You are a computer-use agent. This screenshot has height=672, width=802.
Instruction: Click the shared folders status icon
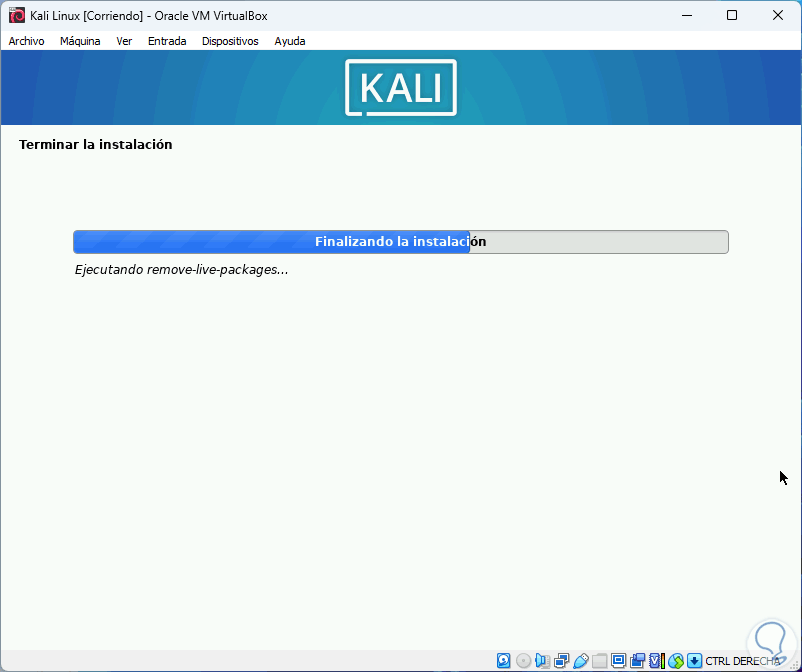(599, 660)
